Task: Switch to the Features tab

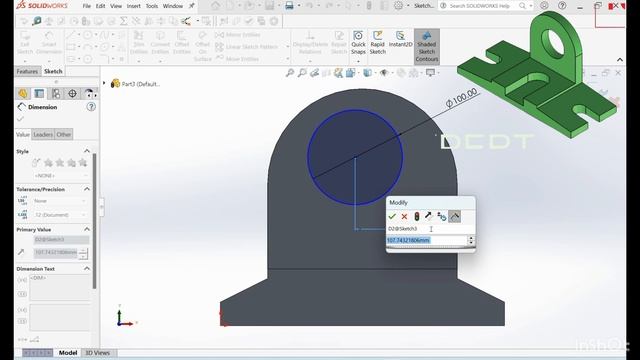Action: click(x=27, y=71)
